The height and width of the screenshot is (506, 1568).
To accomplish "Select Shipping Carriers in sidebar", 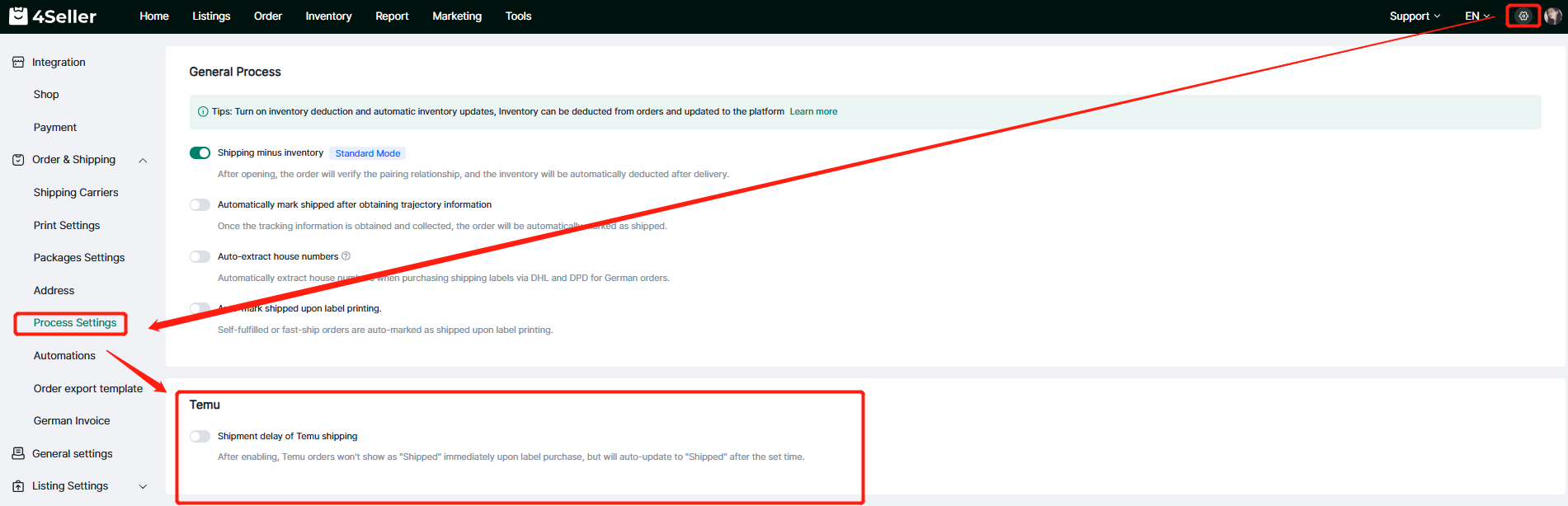I will pyautogui.click(x=76, y=192).
